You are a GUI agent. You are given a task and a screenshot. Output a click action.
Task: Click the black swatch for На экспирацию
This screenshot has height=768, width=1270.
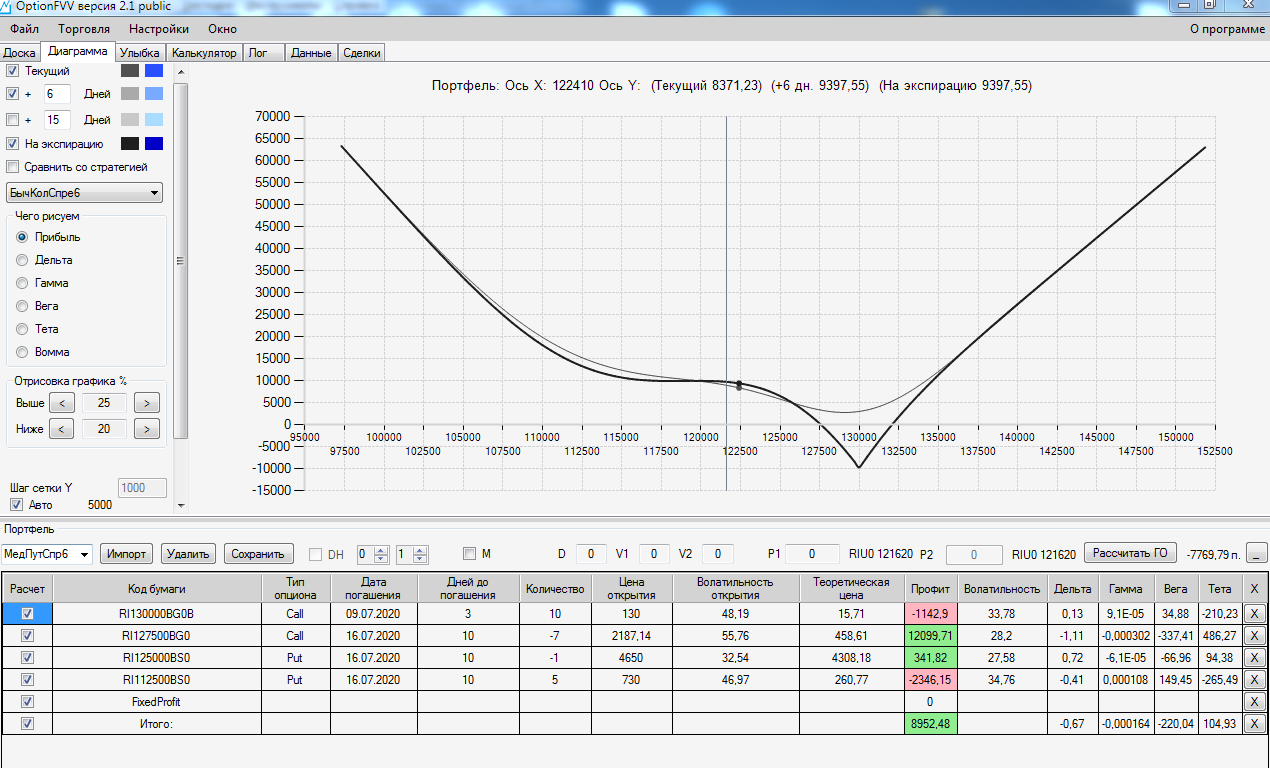coord(129,144)
